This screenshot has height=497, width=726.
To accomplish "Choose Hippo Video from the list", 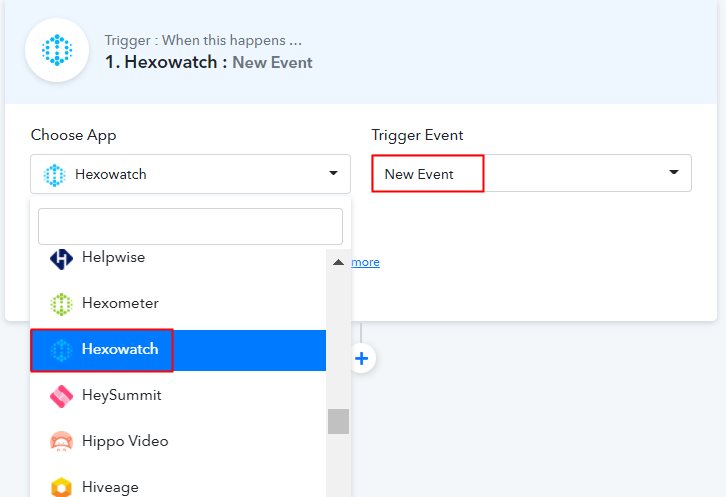I will pyautogui.click(x=178, y=441).
